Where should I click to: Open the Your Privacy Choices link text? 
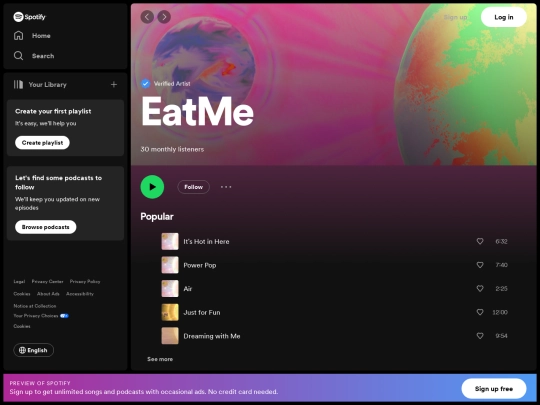pyautogui.click(x=36, y=316)
